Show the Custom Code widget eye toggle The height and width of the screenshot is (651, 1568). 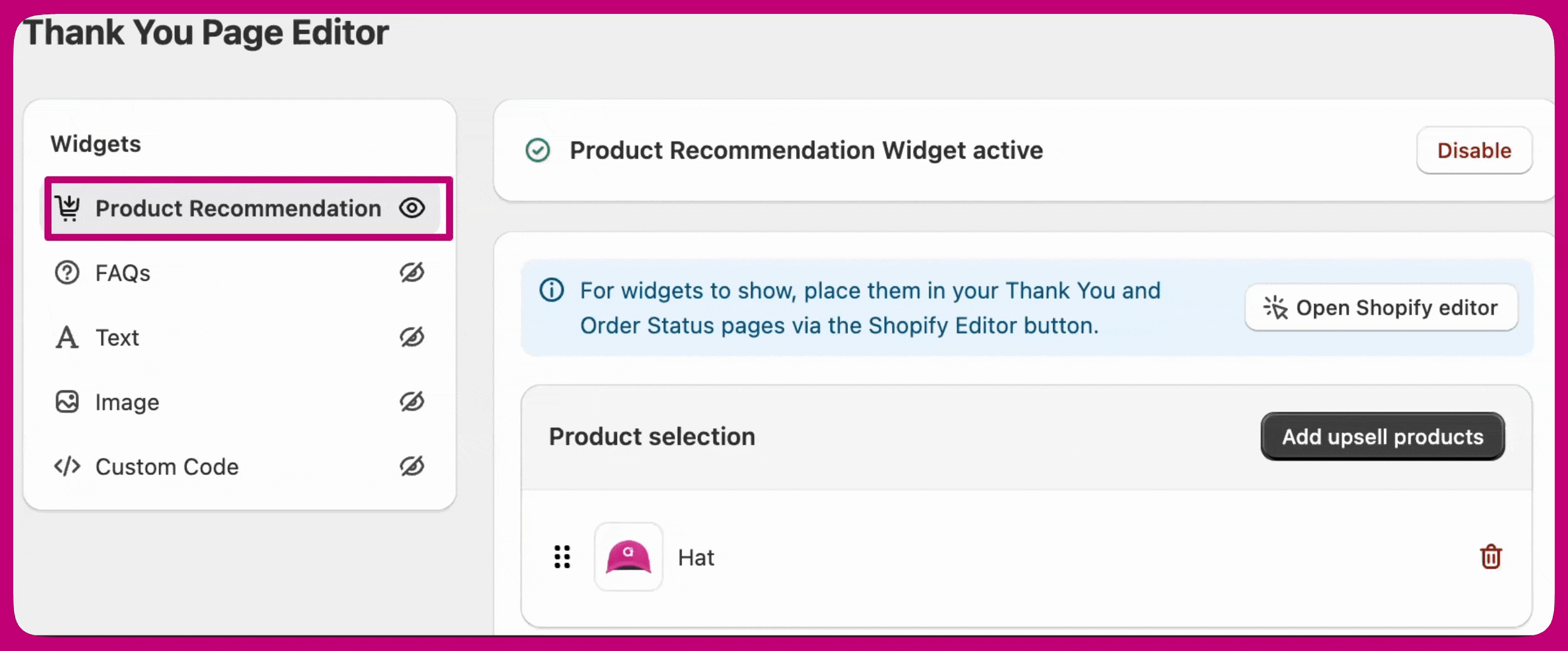[412, 466]
